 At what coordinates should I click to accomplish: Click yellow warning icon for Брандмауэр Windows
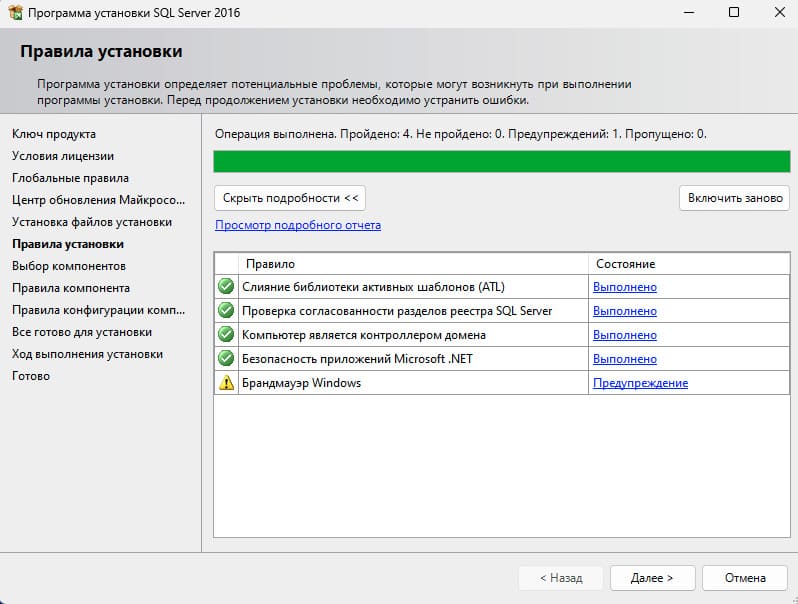click(x=226, y=383)
